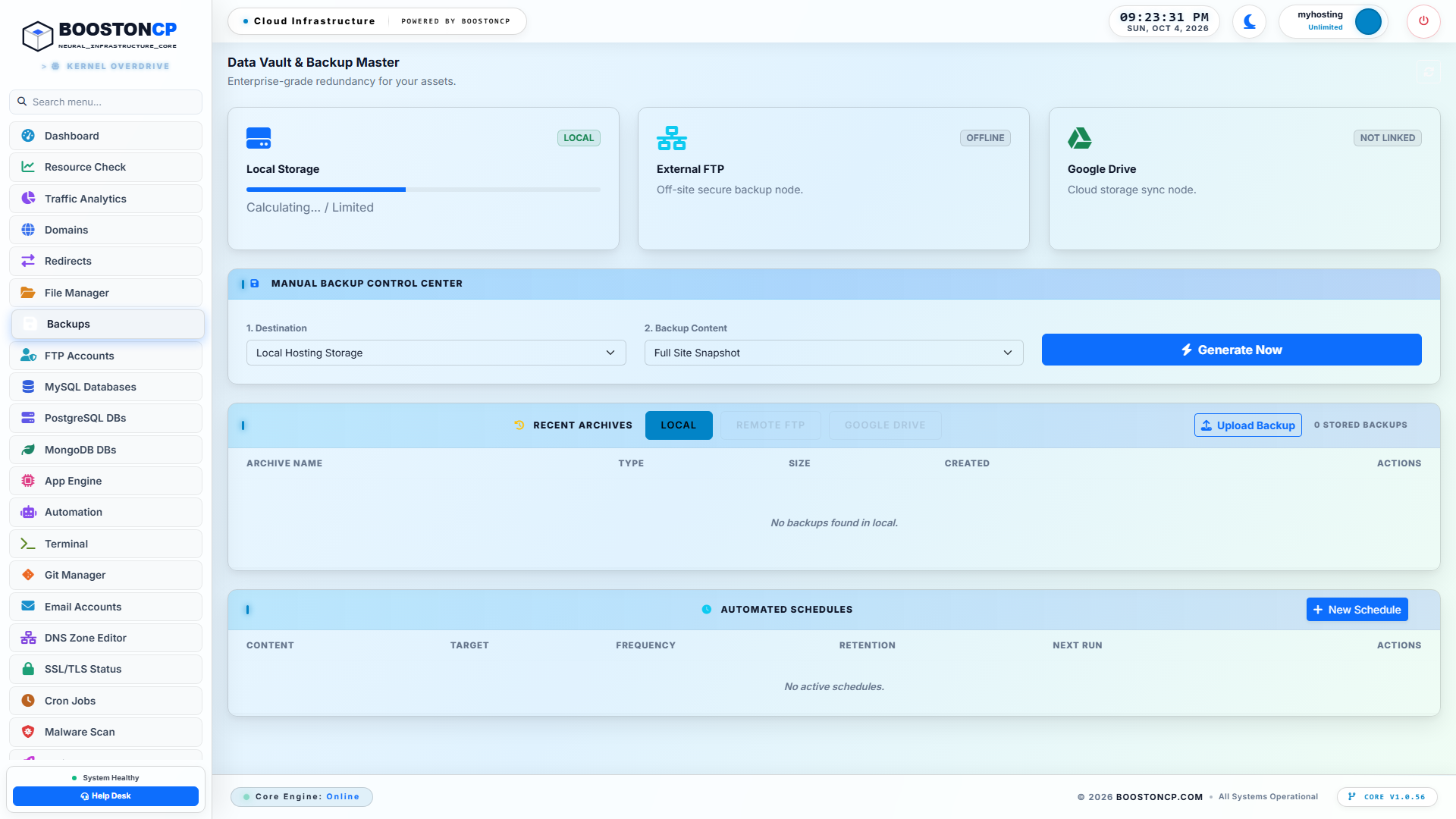Click the Google Drive logo icon
The image size is (1456, 819).
point(1080,138)
